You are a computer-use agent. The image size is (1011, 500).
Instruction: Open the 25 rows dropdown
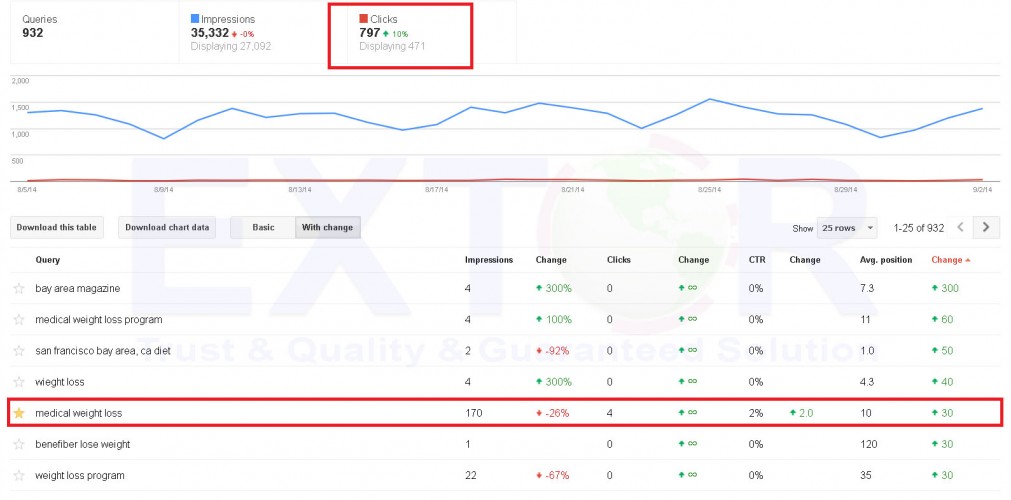(x=846, y=228)
